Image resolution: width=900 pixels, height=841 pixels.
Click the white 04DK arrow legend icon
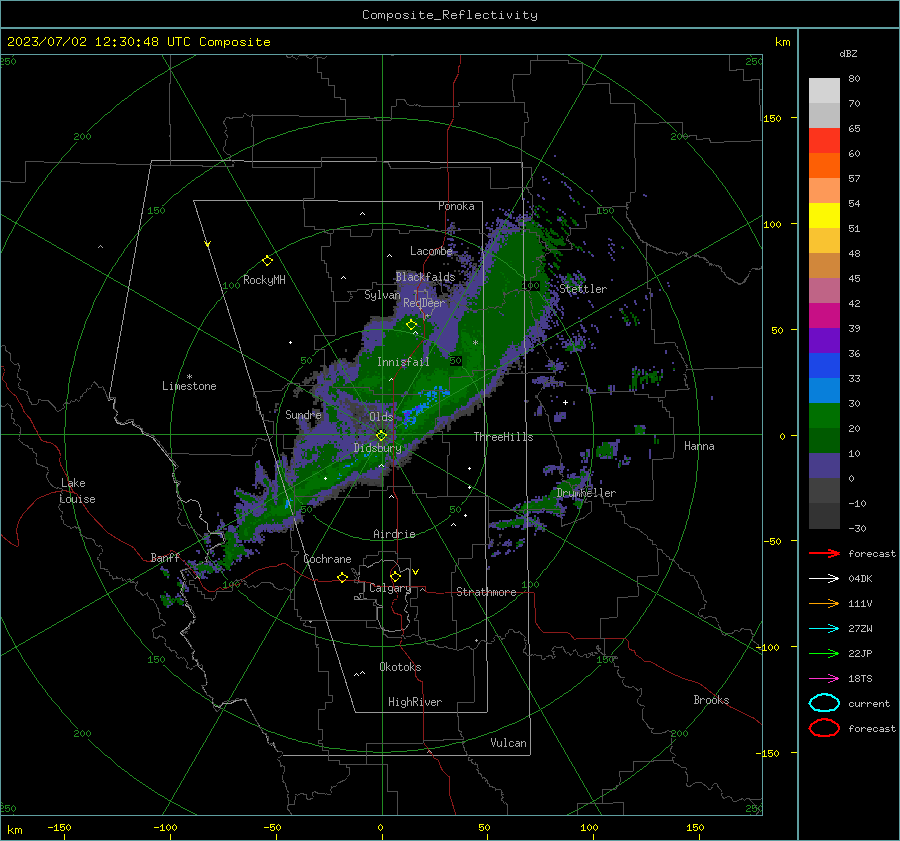(824, 578)
